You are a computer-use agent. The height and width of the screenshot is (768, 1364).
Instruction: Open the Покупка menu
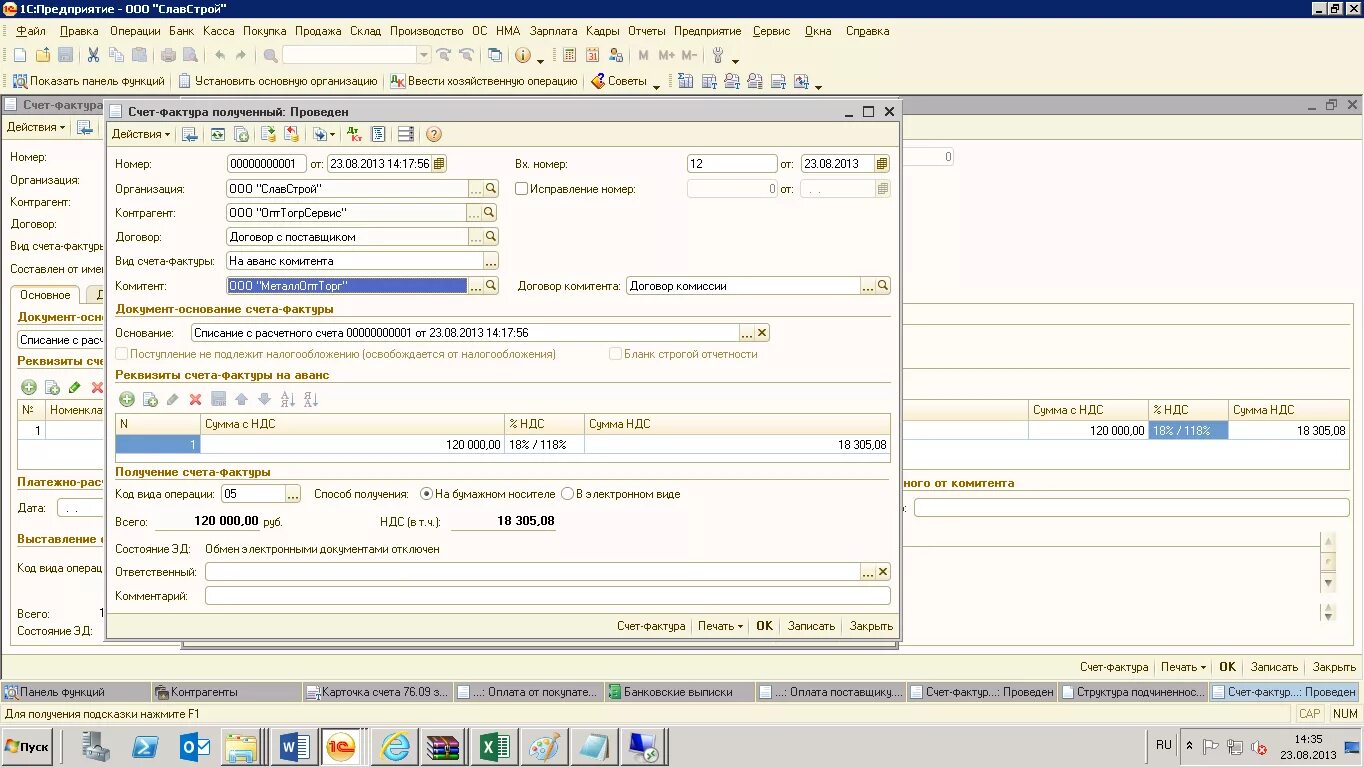point(264,31)
